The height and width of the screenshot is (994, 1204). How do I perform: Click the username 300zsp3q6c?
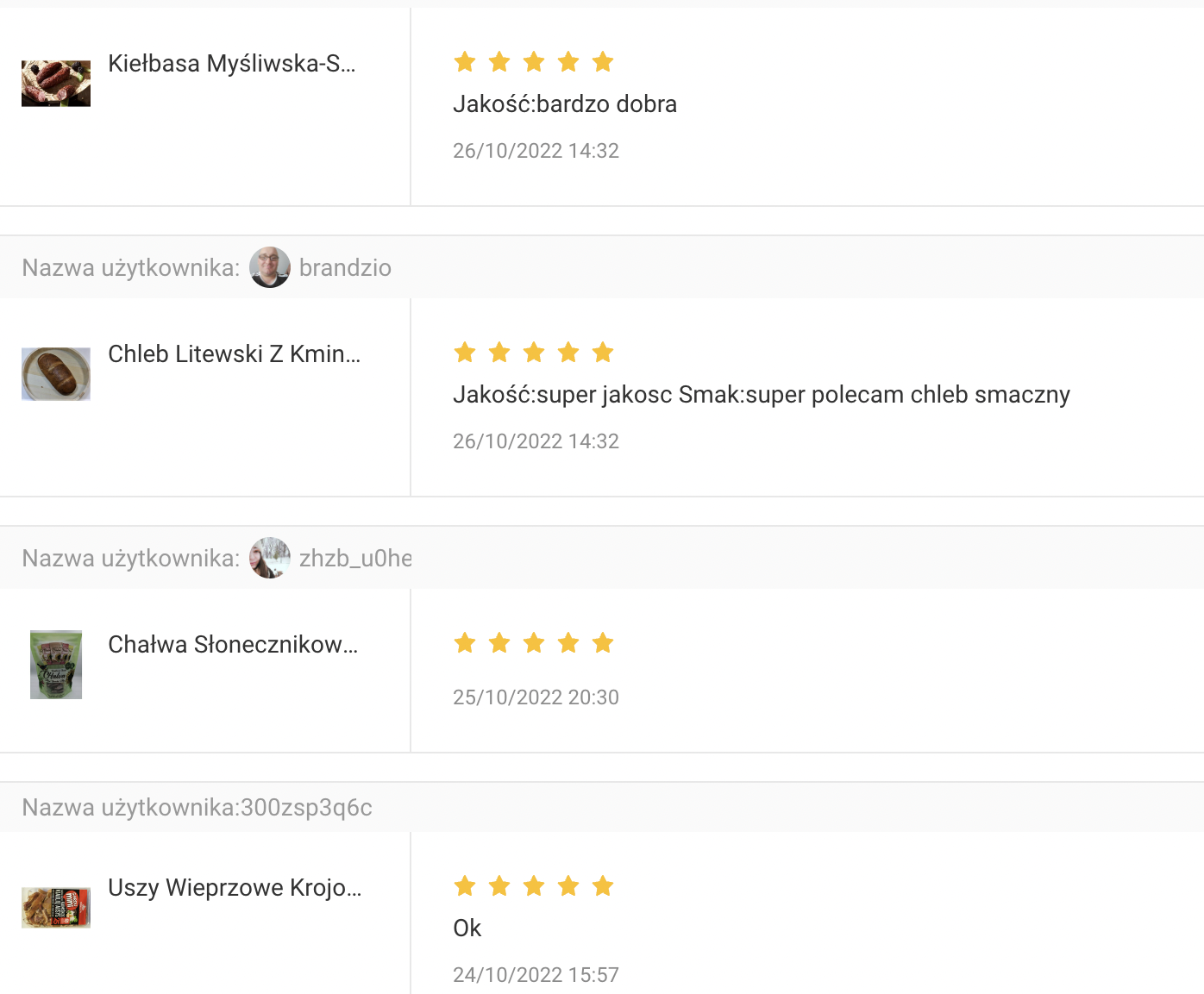point(306,808)
